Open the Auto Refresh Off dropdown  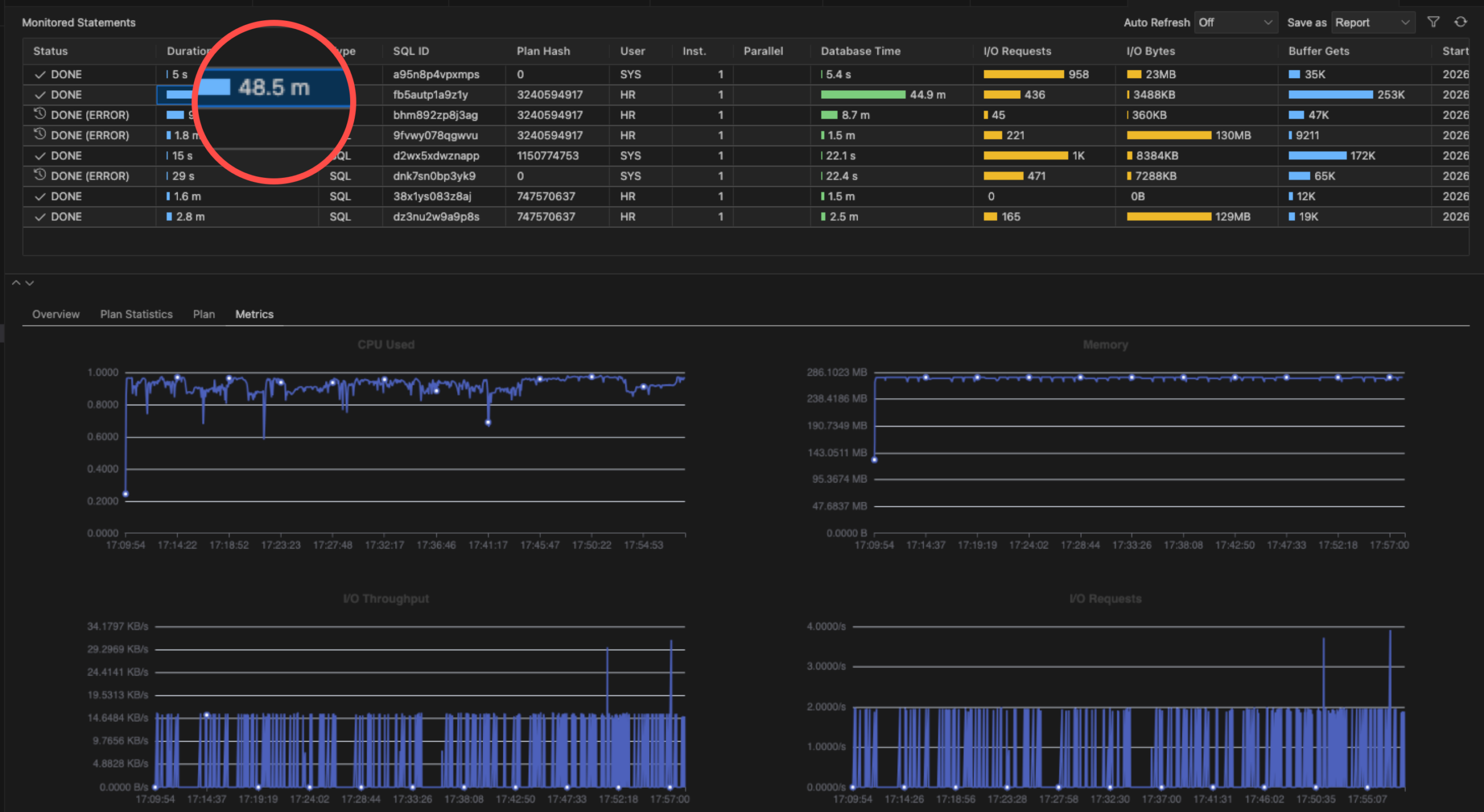(x=1235, y=23)
